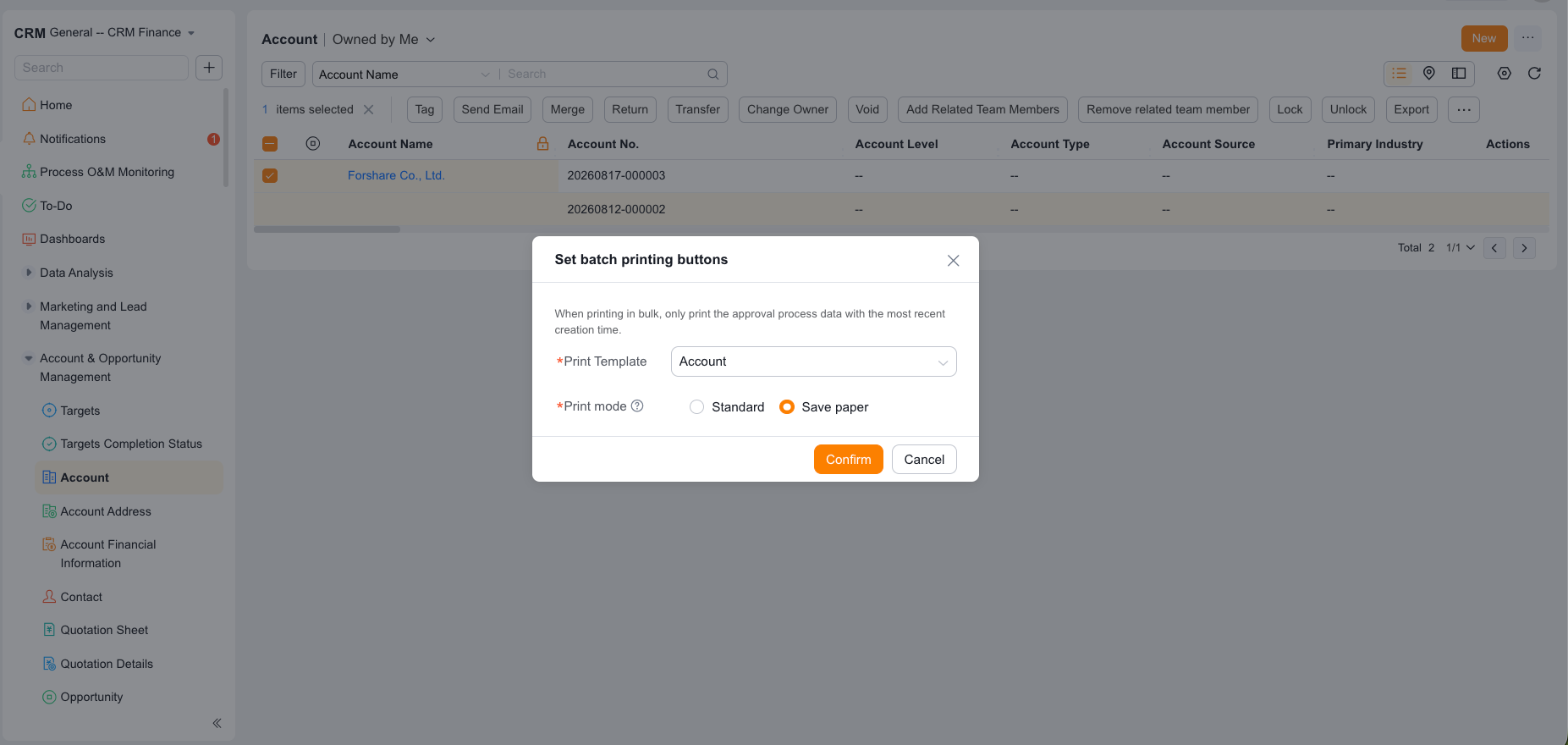Switch to list view icon
Image resolution: width=1568 pixels, height=745 pixels.
(x=1400, y=74)
